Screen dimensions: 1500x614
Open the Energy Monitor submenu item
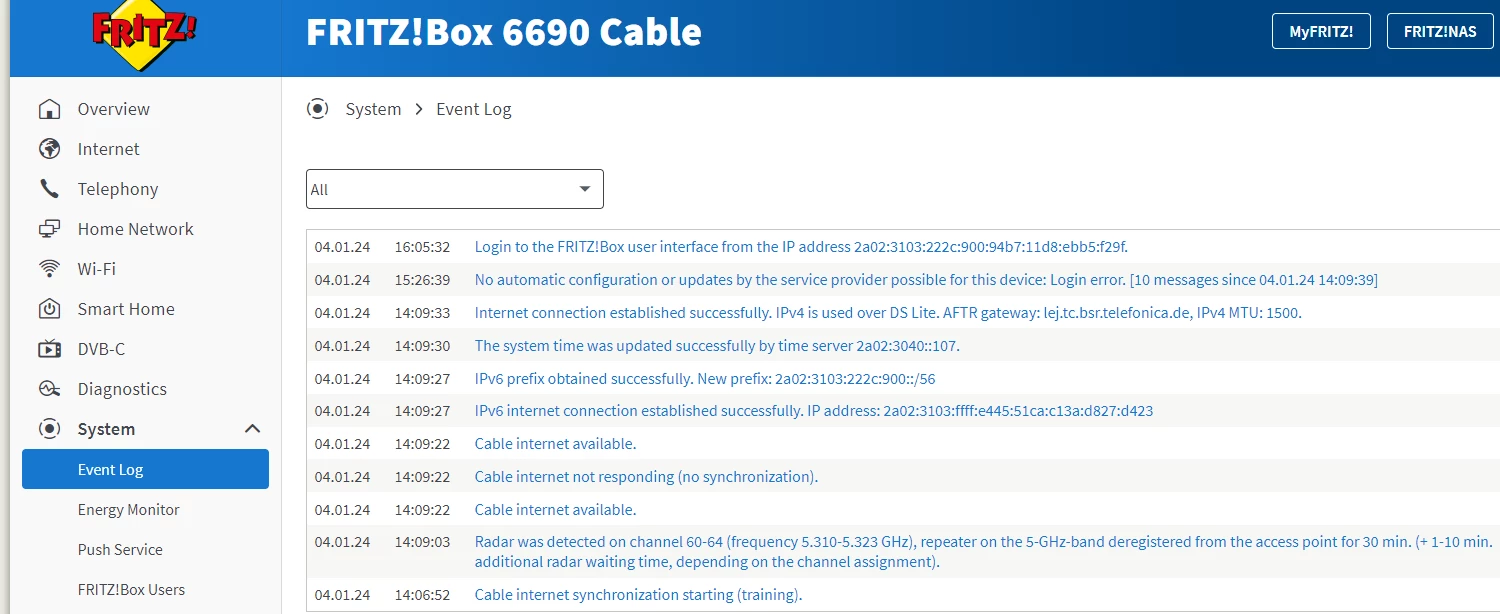[129, 510]
